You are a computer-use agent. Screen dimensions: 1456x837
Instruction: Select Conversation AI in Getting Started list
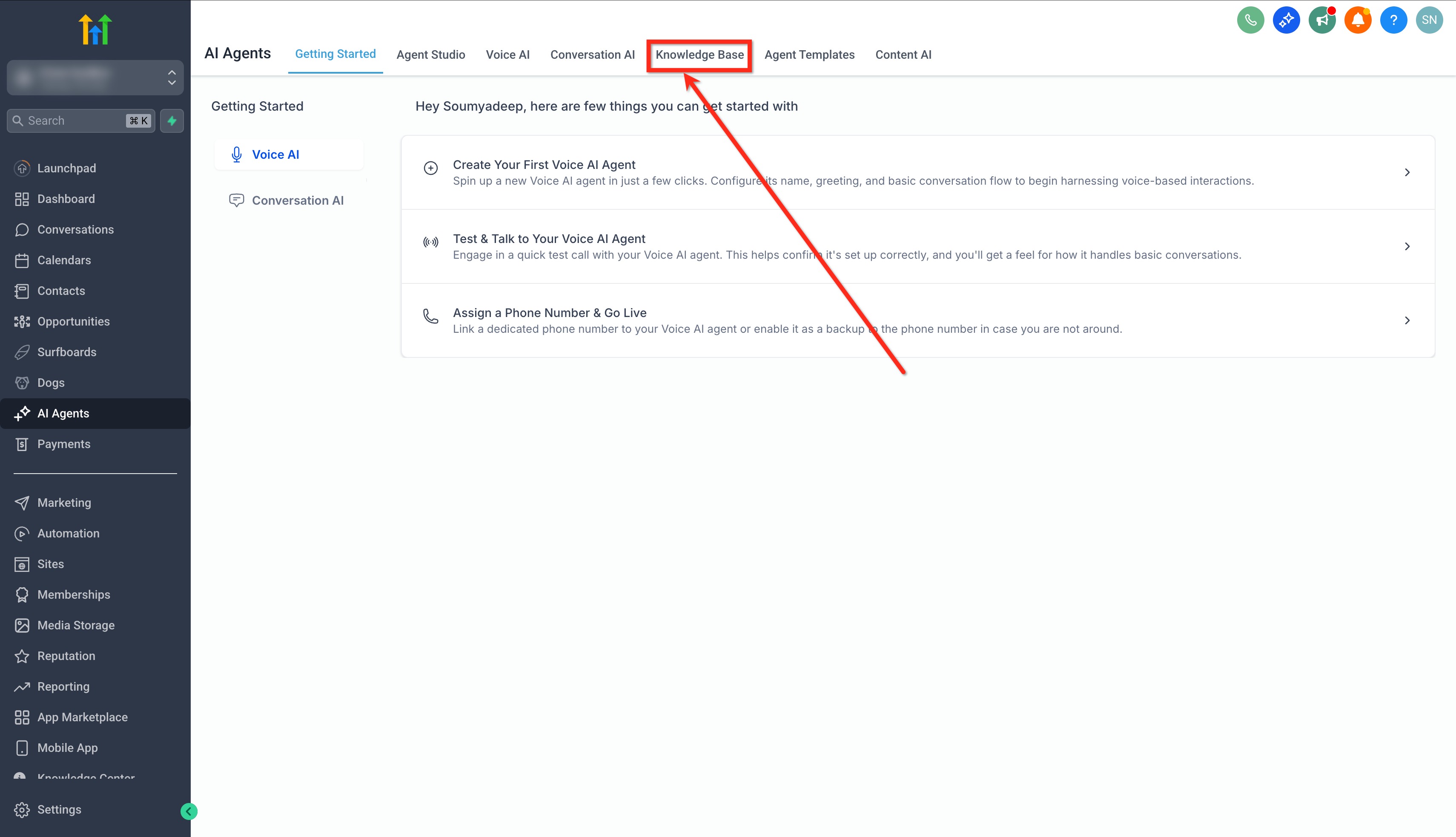297,200
